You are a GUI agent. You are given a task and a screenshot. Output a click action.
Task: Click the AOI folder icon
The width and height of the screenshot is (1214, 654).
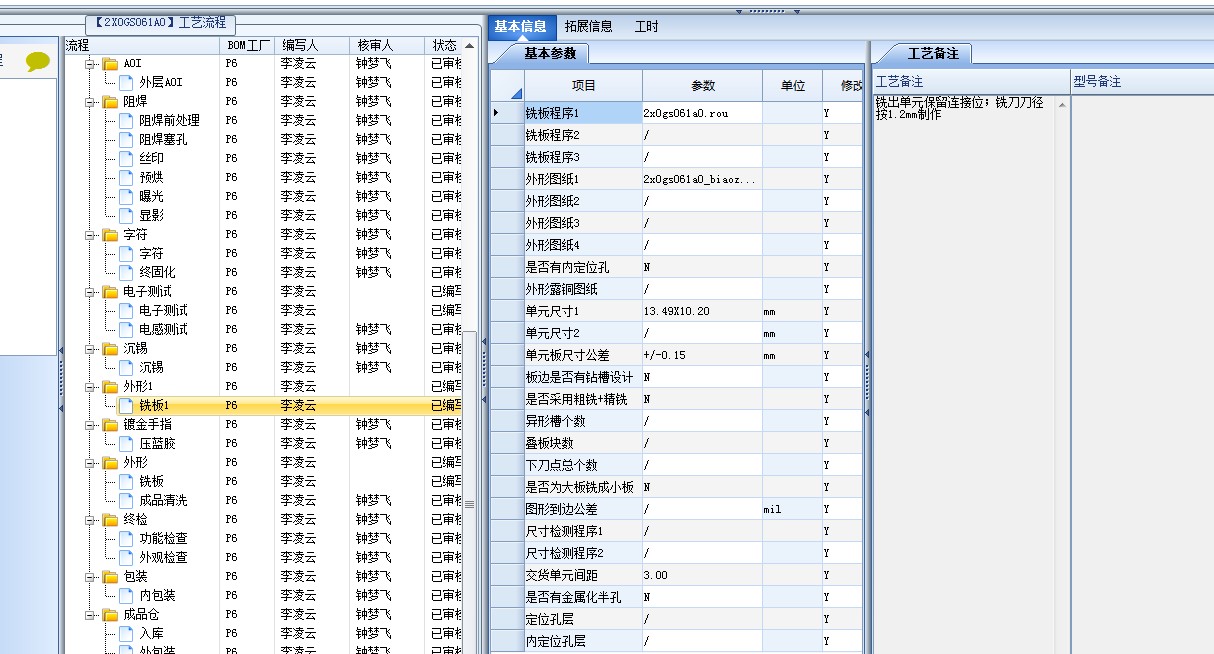[110, 64]
